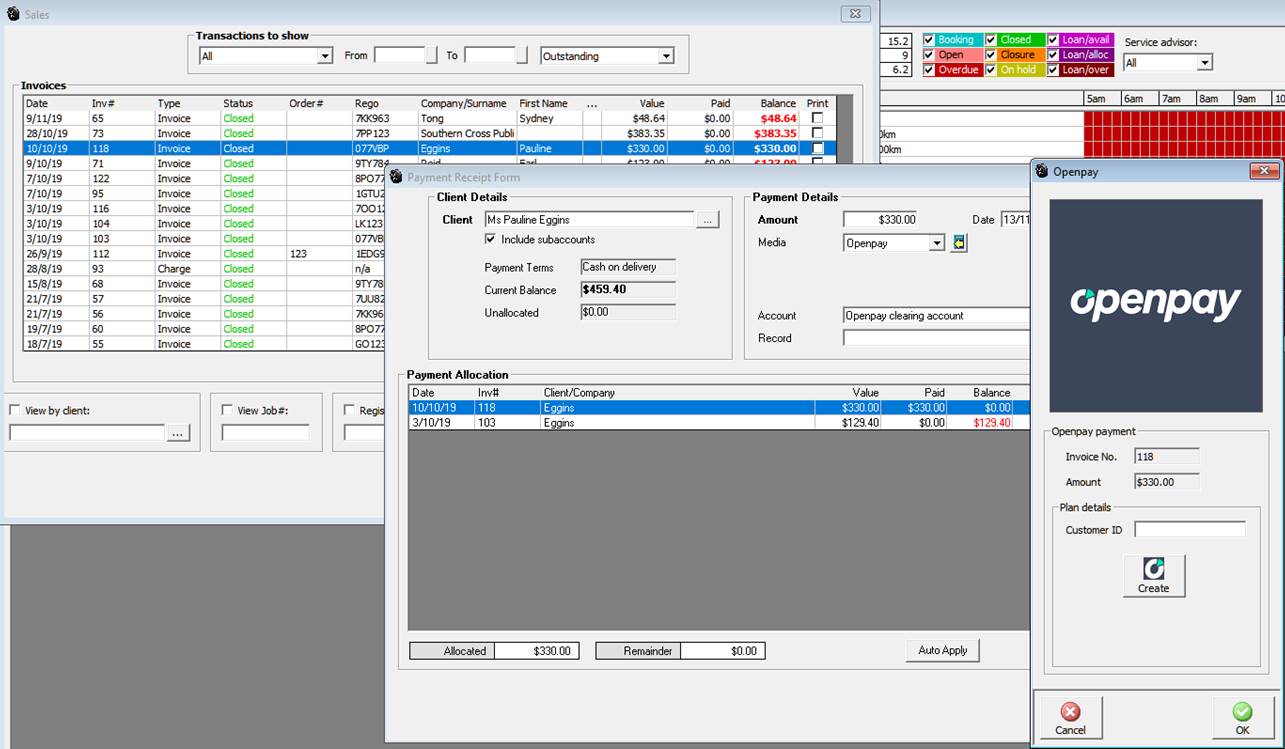This screenshot has height=749, width=1285.
Task: Open the Outstanding filter dropdown
Action: [666, 57]
